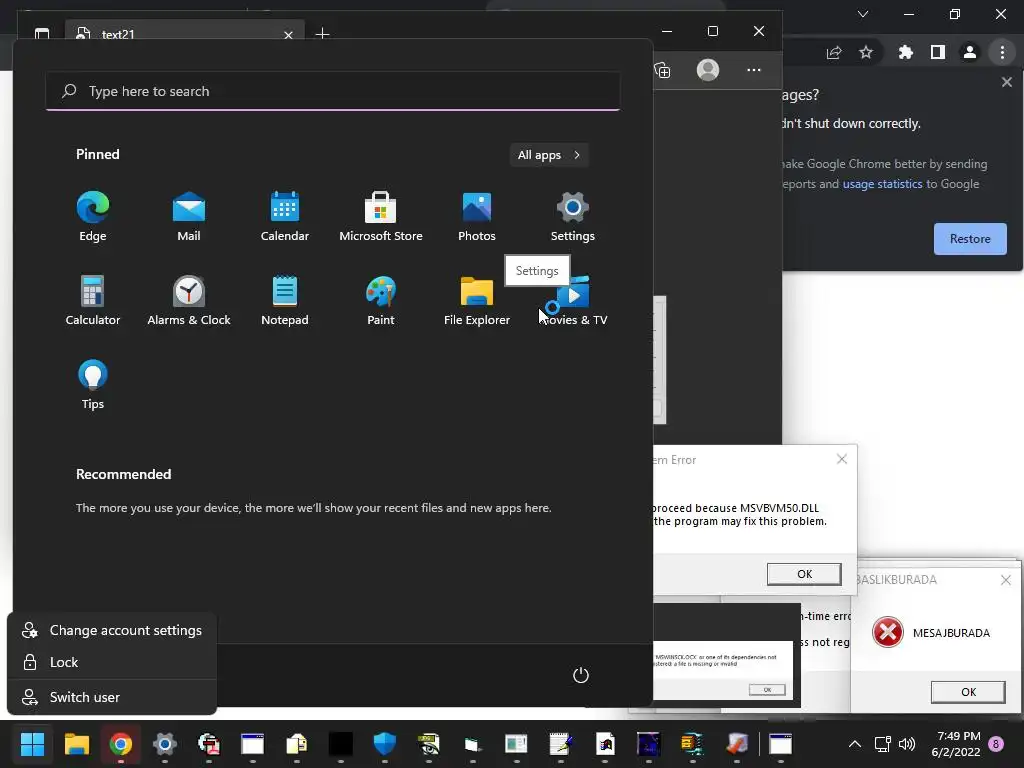This screenshot has height=768, width=1024.
Task: Click the Windows Start button on taskbar
Action: coord(32,744)
